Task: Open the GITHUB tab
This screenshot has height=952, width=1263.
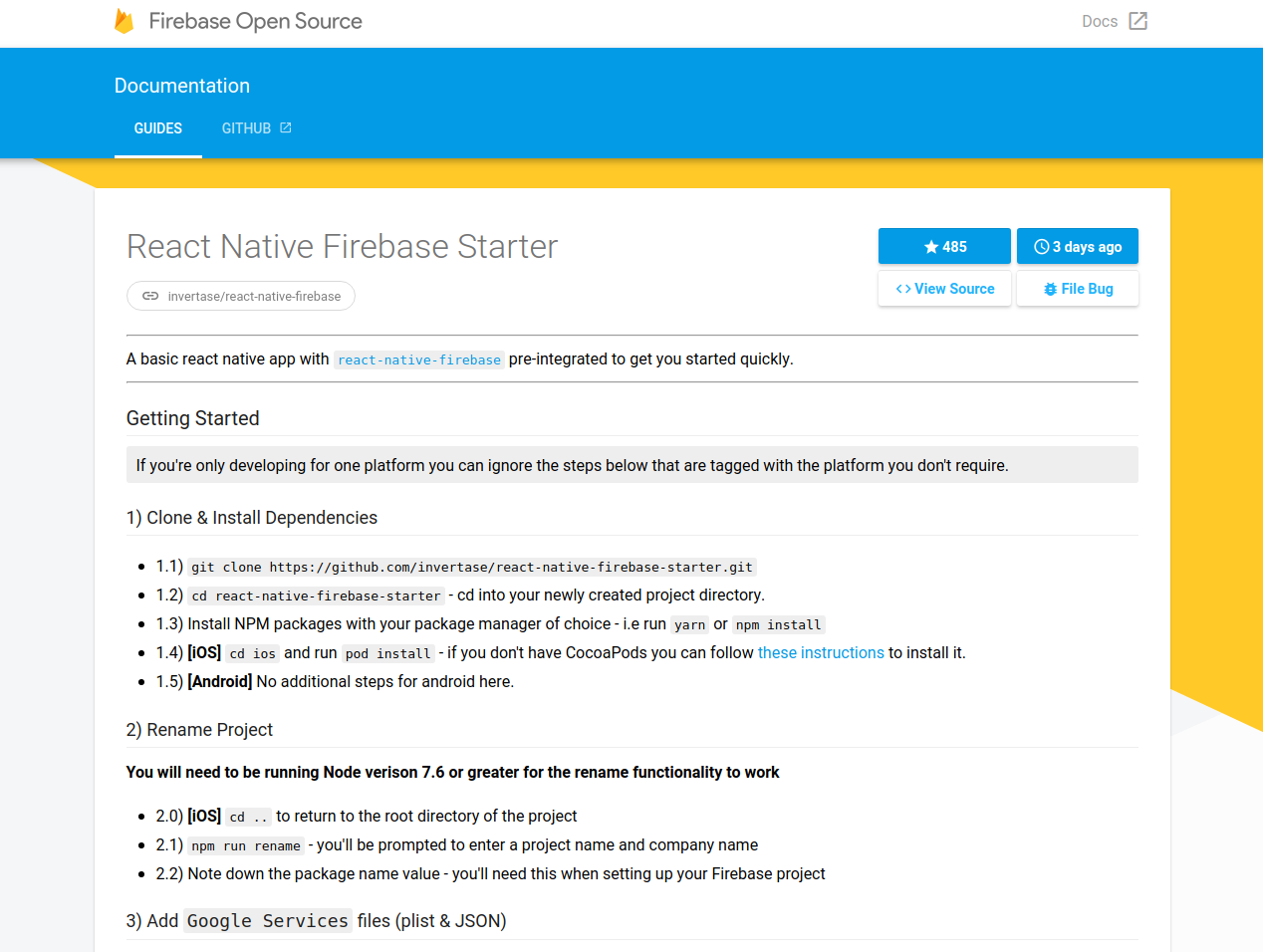Action: [x=248, y=127]
